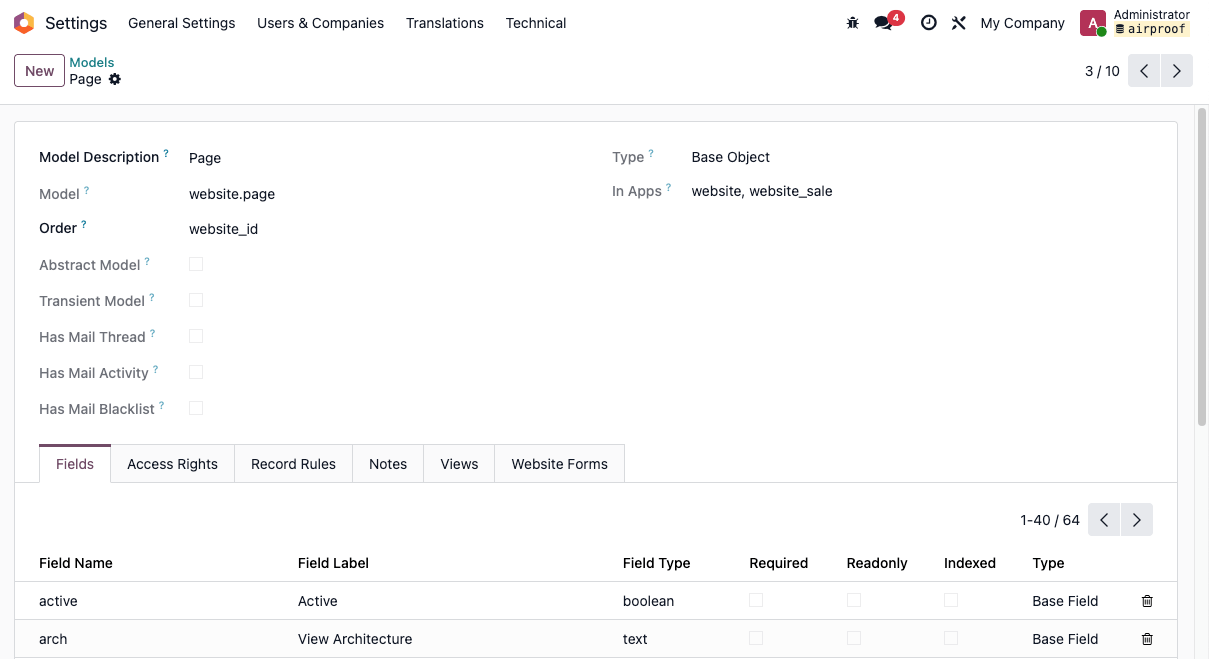1209x659 pixels.
Task: Go back via the Models breadcrumb link
Action: [92, 61]
